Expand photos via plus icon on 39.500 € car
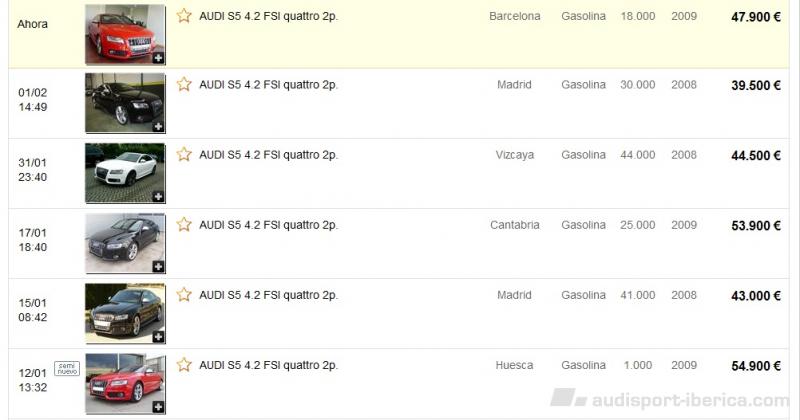The height and width of the screenshot is (420, 800). 158,126
